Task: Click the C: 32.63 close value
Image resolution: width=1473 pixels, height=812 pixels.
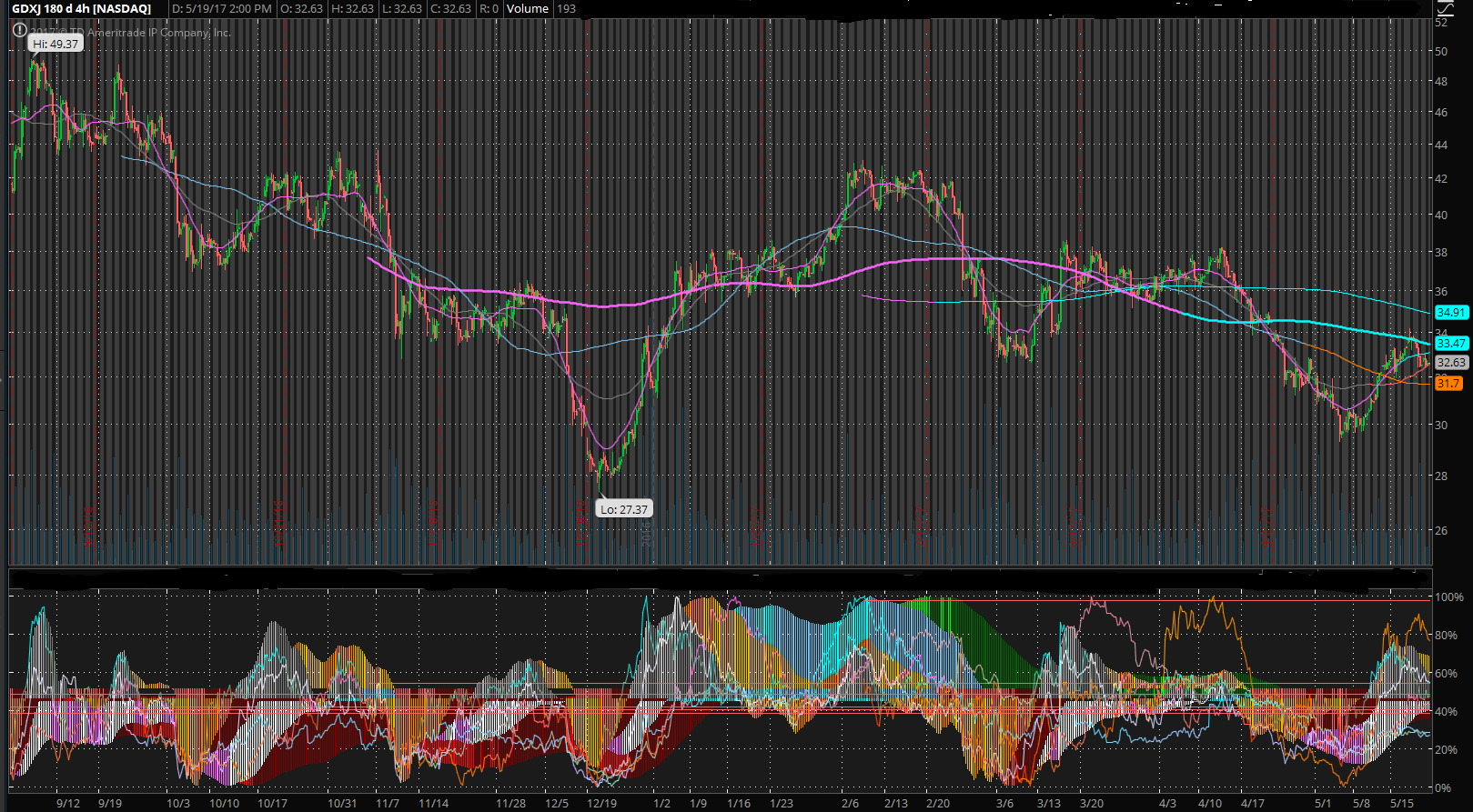Action: click(x=449, y=8)
